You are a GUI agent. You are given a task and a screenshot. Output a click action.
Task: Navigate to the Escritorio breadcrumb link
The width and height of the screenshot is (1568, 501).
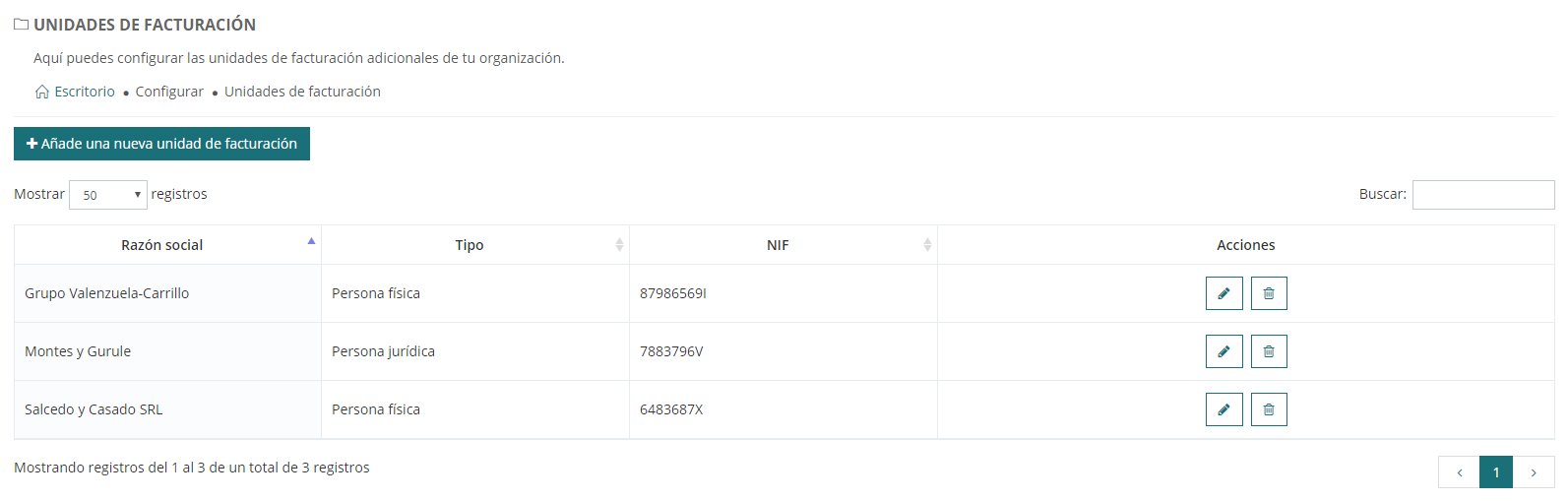[x=85, y=92]
